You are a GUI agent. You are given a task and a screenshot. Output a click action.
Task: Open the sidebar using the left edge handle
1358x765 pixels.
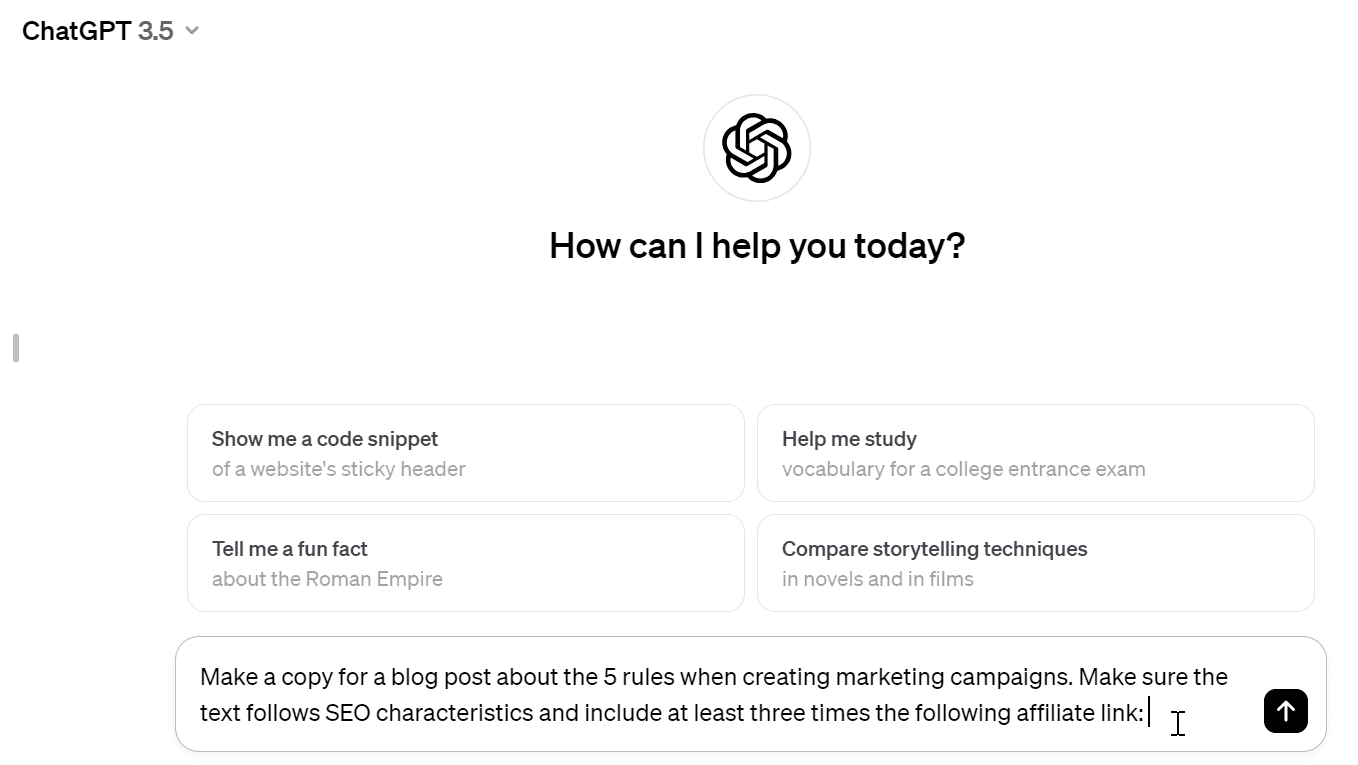(16, 348)
